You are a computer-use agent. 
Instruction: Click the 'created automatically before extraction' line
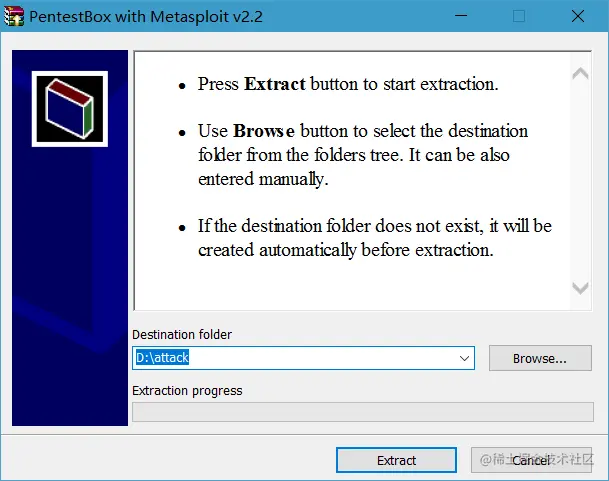(x=346, y=250)
